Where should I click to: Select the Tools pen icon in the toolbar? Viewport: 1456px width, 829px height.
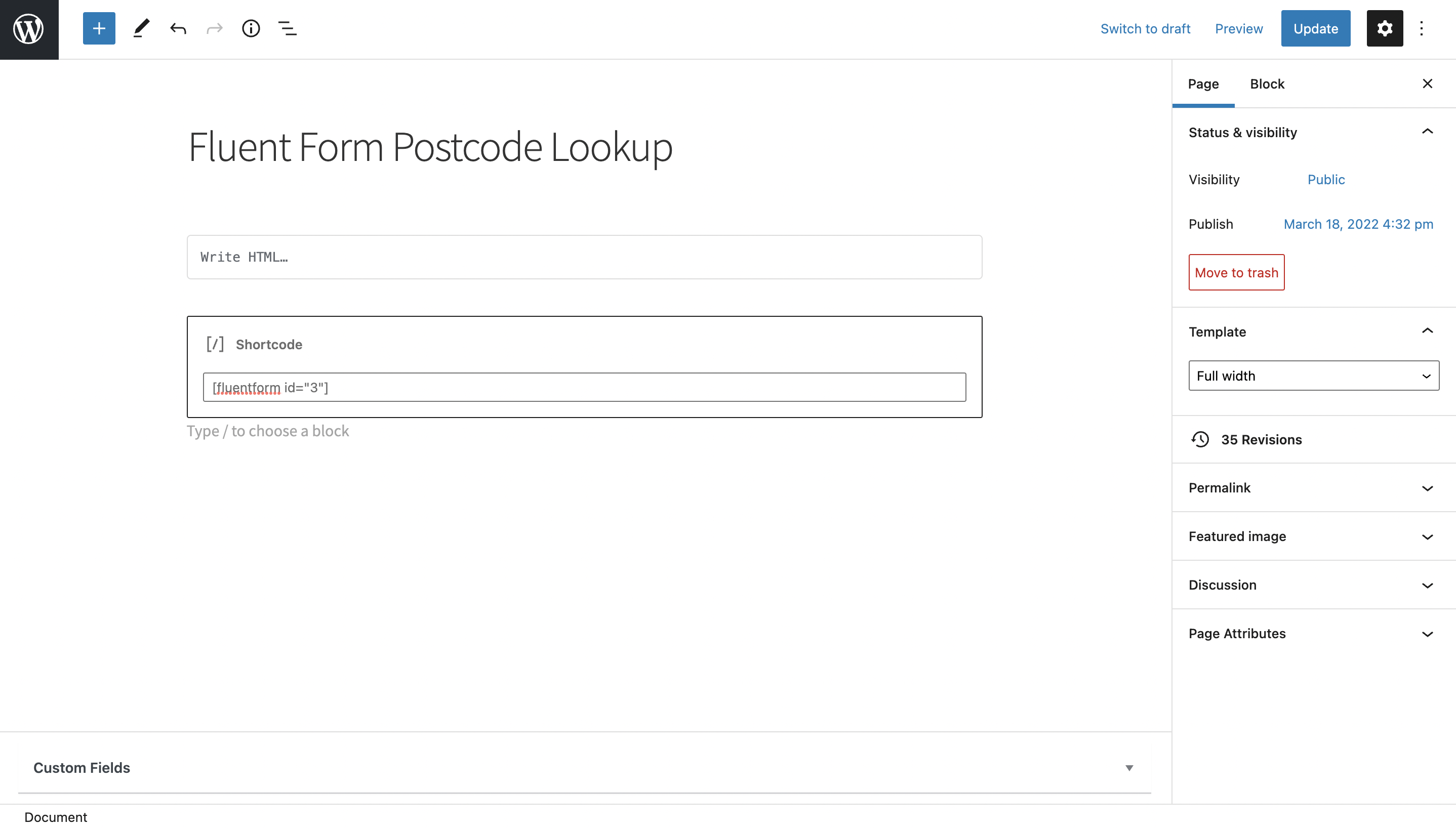pos(141,28)
